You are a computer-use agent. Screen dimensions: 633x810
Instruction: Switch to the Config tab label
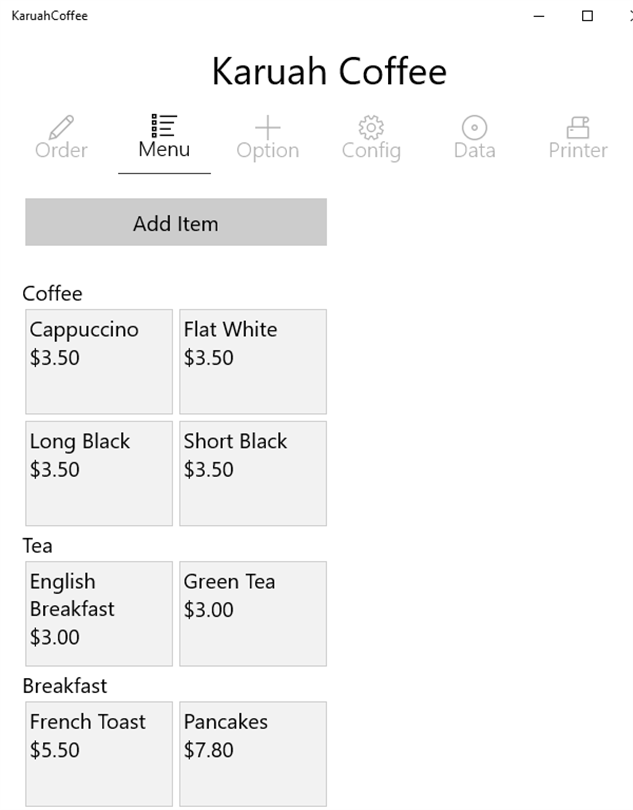(371, 151)
